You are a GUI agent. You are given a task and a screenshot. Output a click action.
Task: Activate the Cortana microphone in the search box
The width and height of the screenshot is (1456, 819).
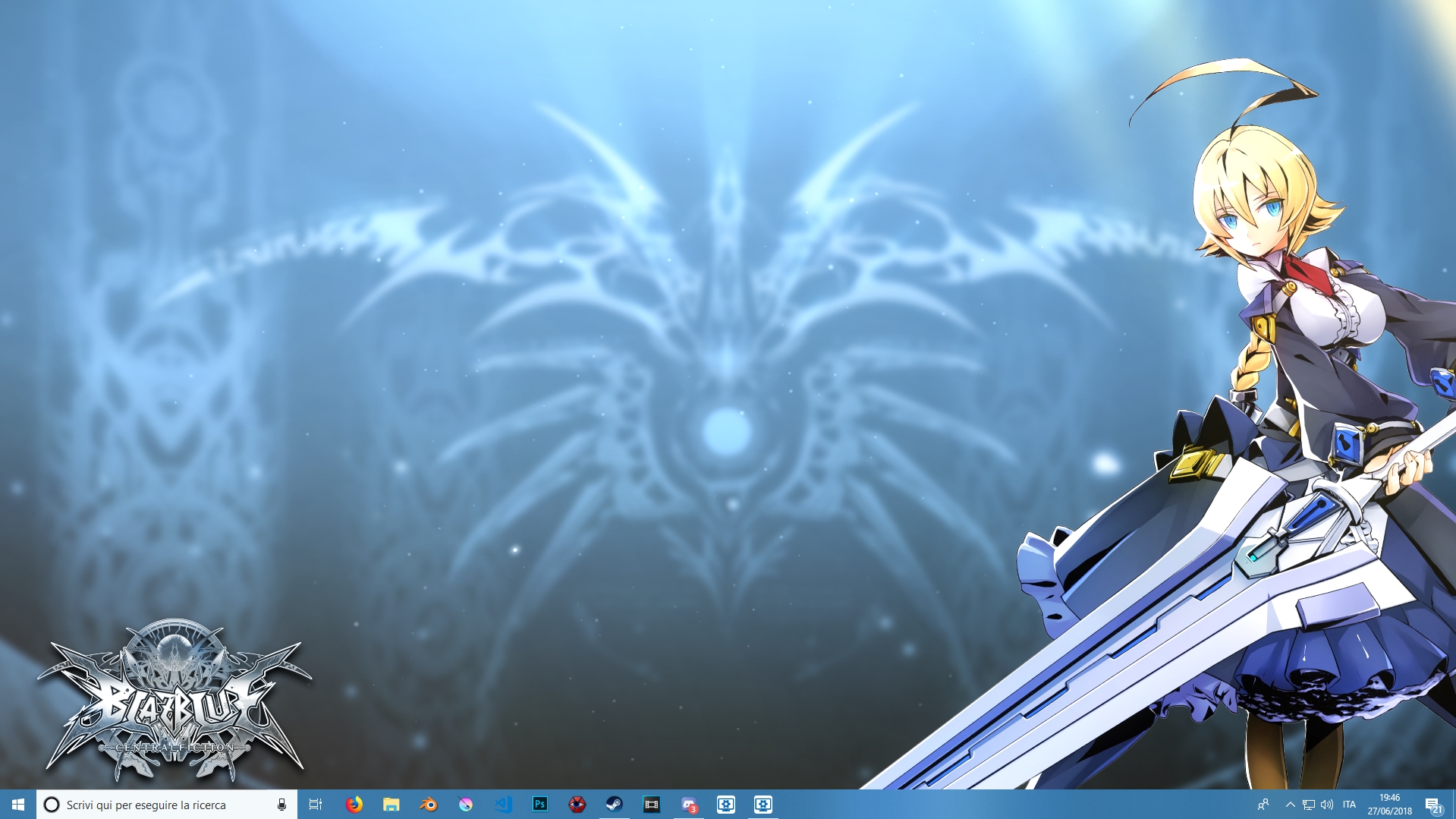click(x=281, y=805)
